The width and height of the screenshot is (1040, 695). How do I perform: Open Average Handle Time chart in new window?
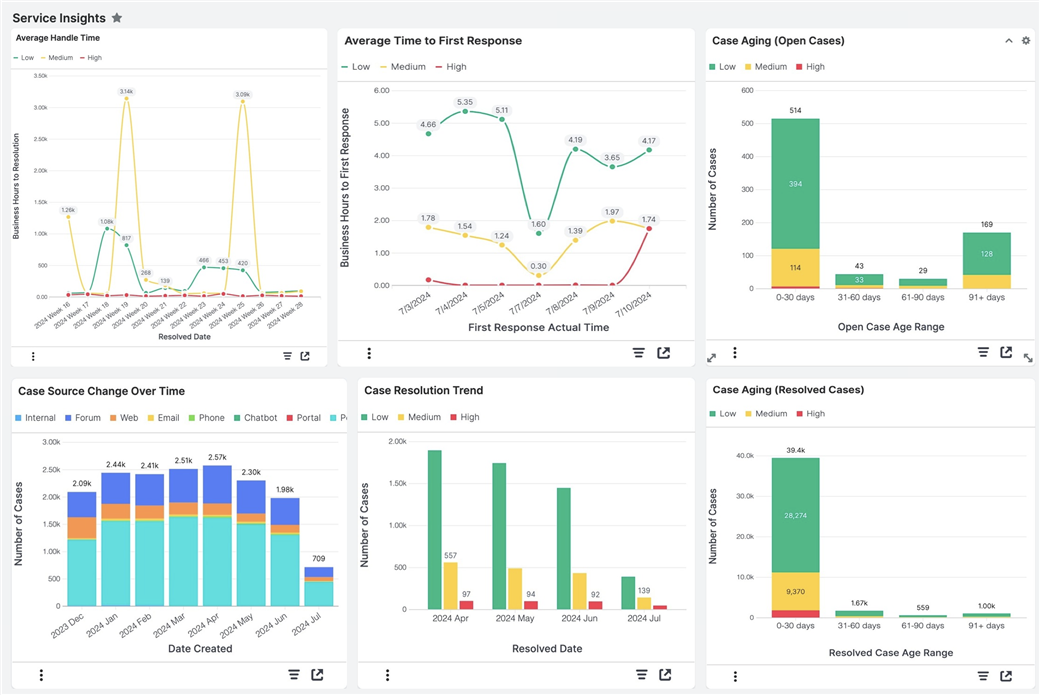coord(305,356)
